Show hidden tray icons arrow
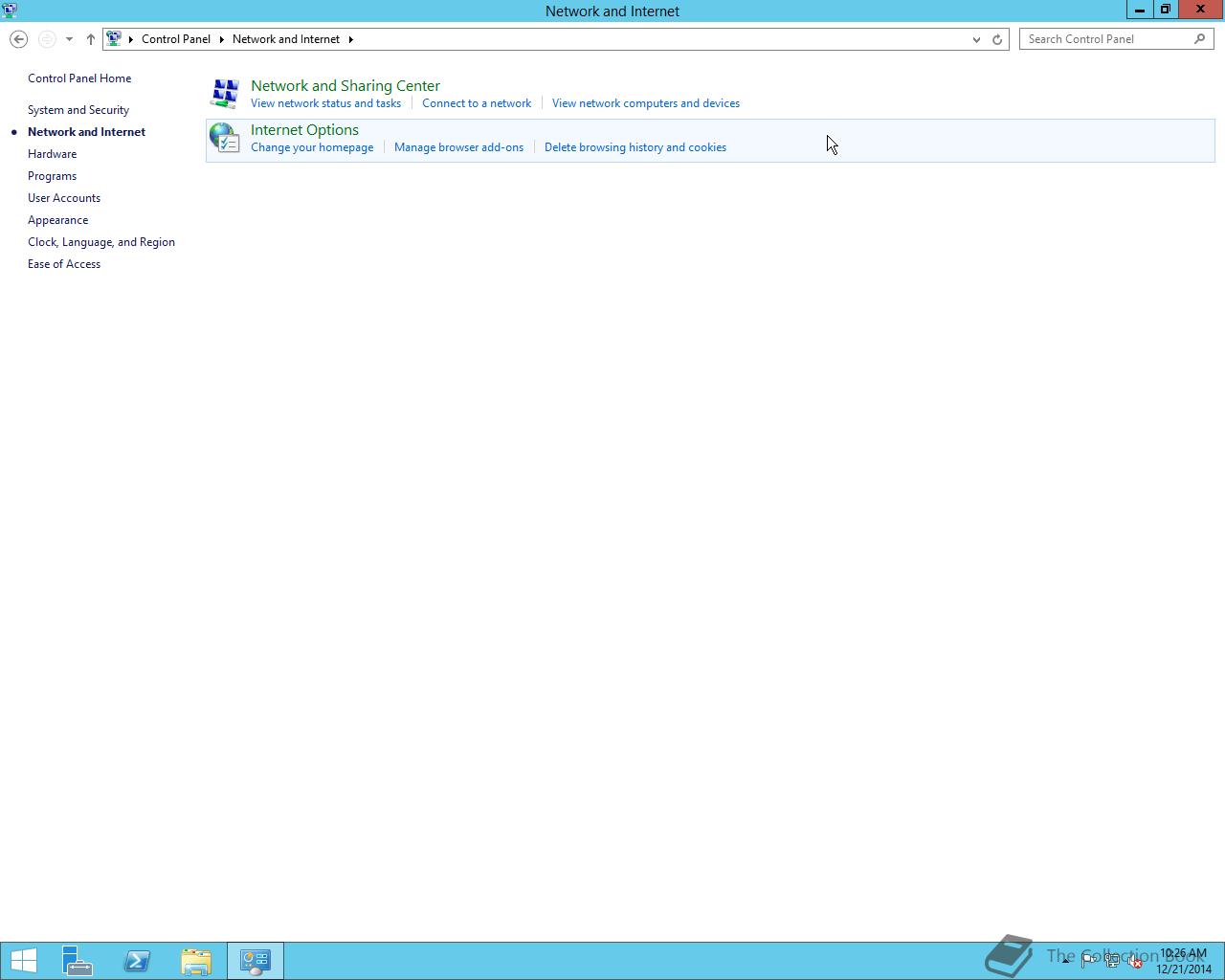The height and width of the screenshot is (980, 1225). [1065, 961]
